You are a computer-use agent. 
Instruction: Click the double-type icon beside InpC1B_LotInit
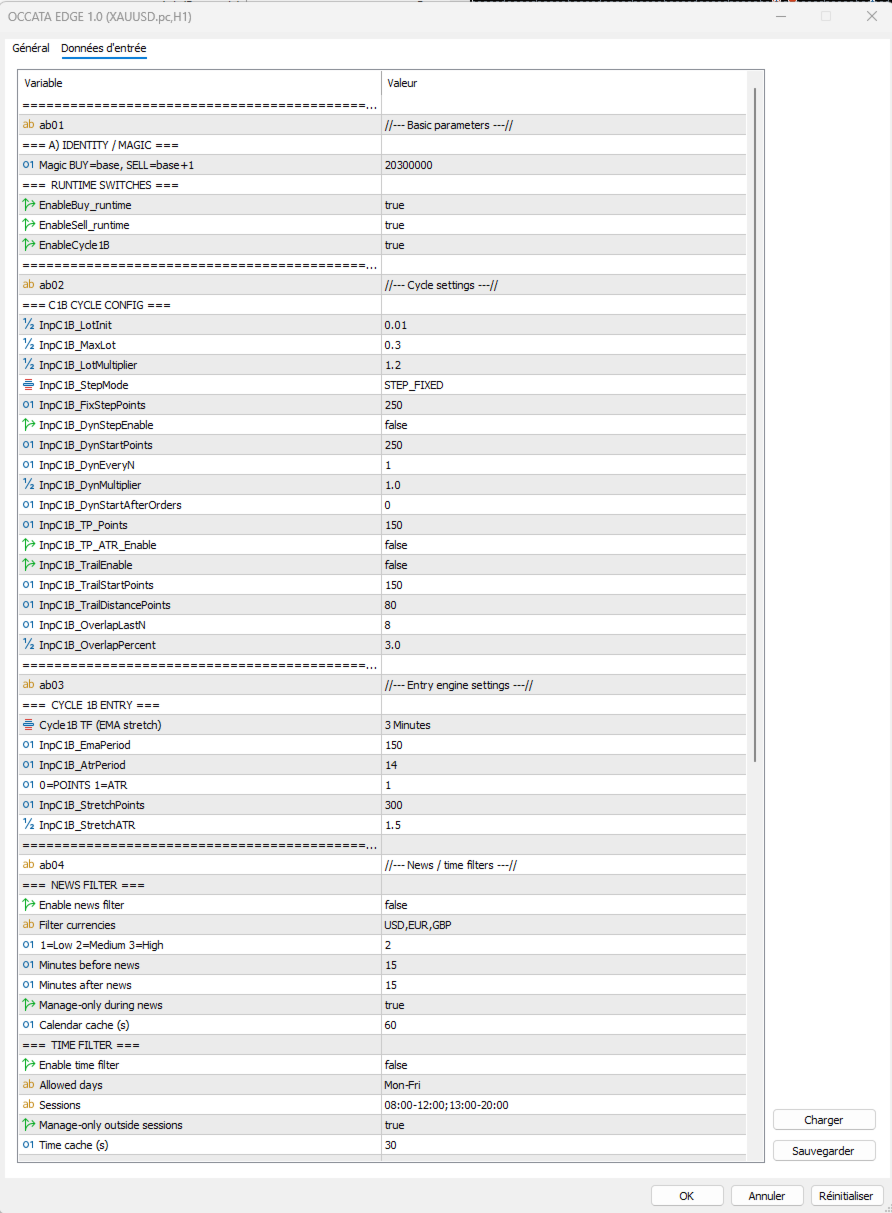pyautogui.click(x=28, y=325)
